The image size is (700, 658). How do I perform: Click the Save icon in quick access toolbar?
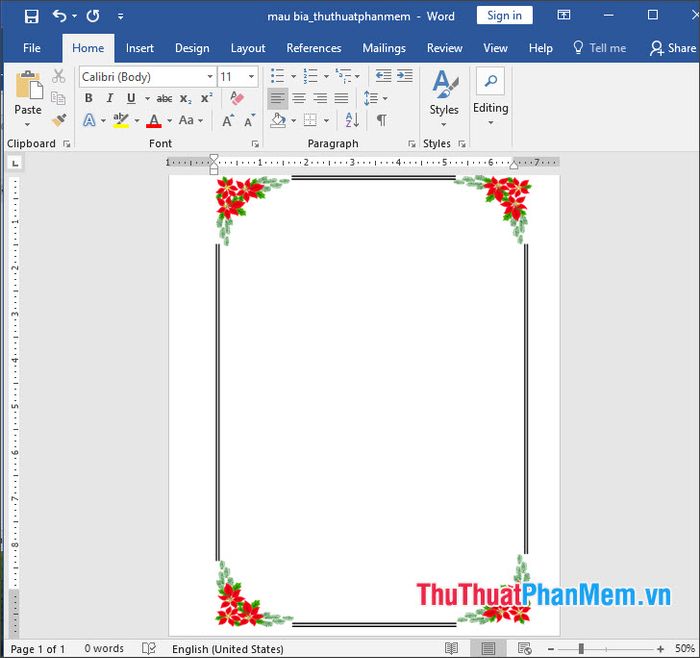(31, 17)
